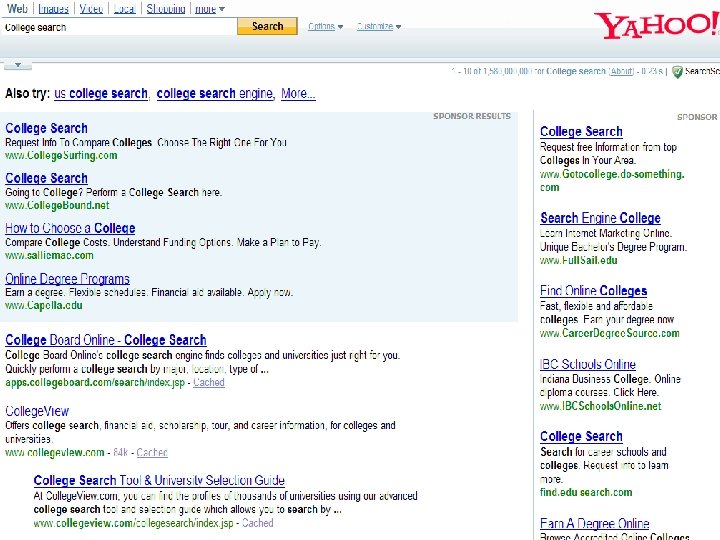Open the 'Earn A Degree Online' sponsor link

click(x=595, y=523)
